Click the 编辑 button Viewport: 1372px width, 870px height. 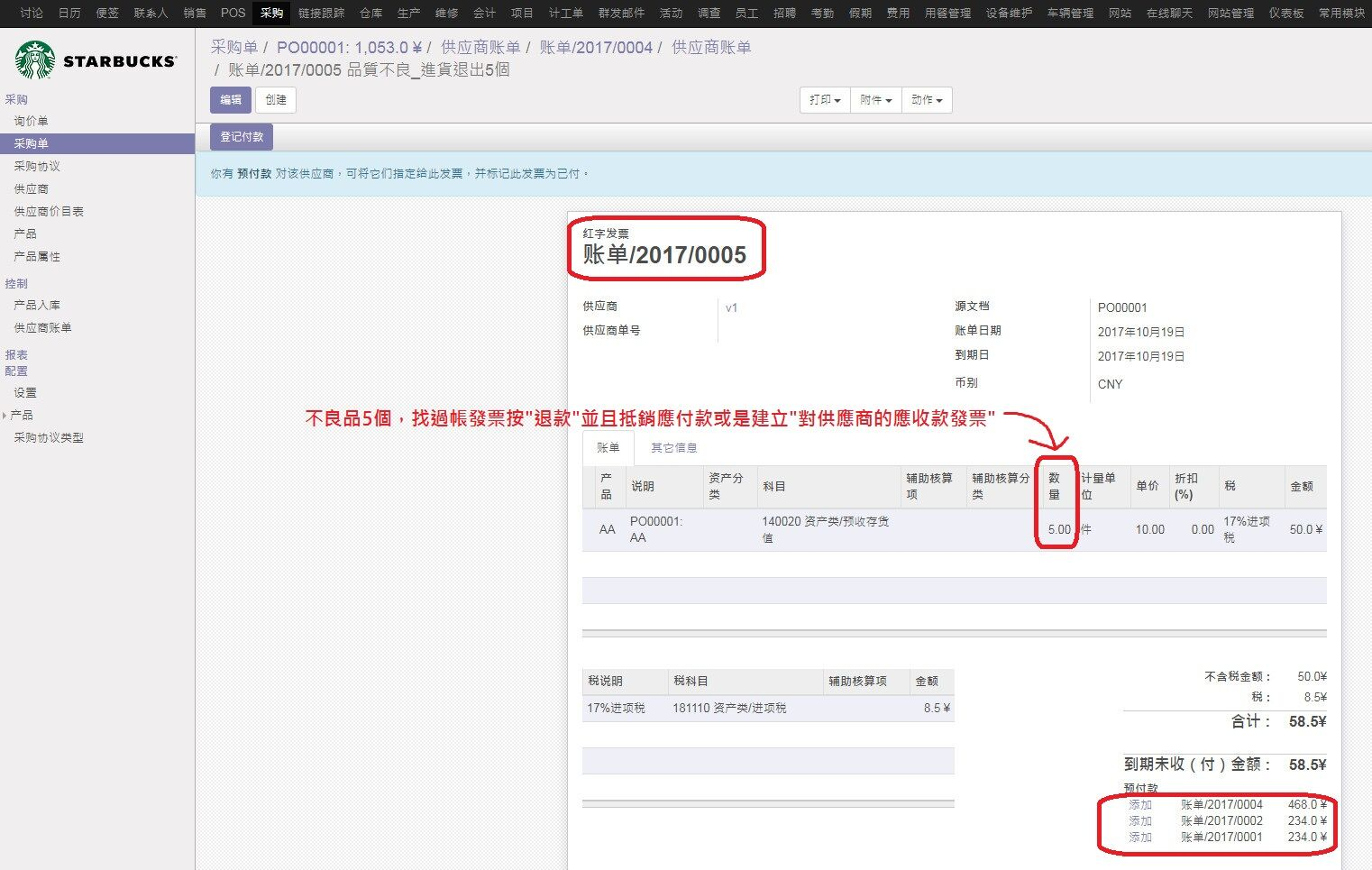tap(231, 100)
